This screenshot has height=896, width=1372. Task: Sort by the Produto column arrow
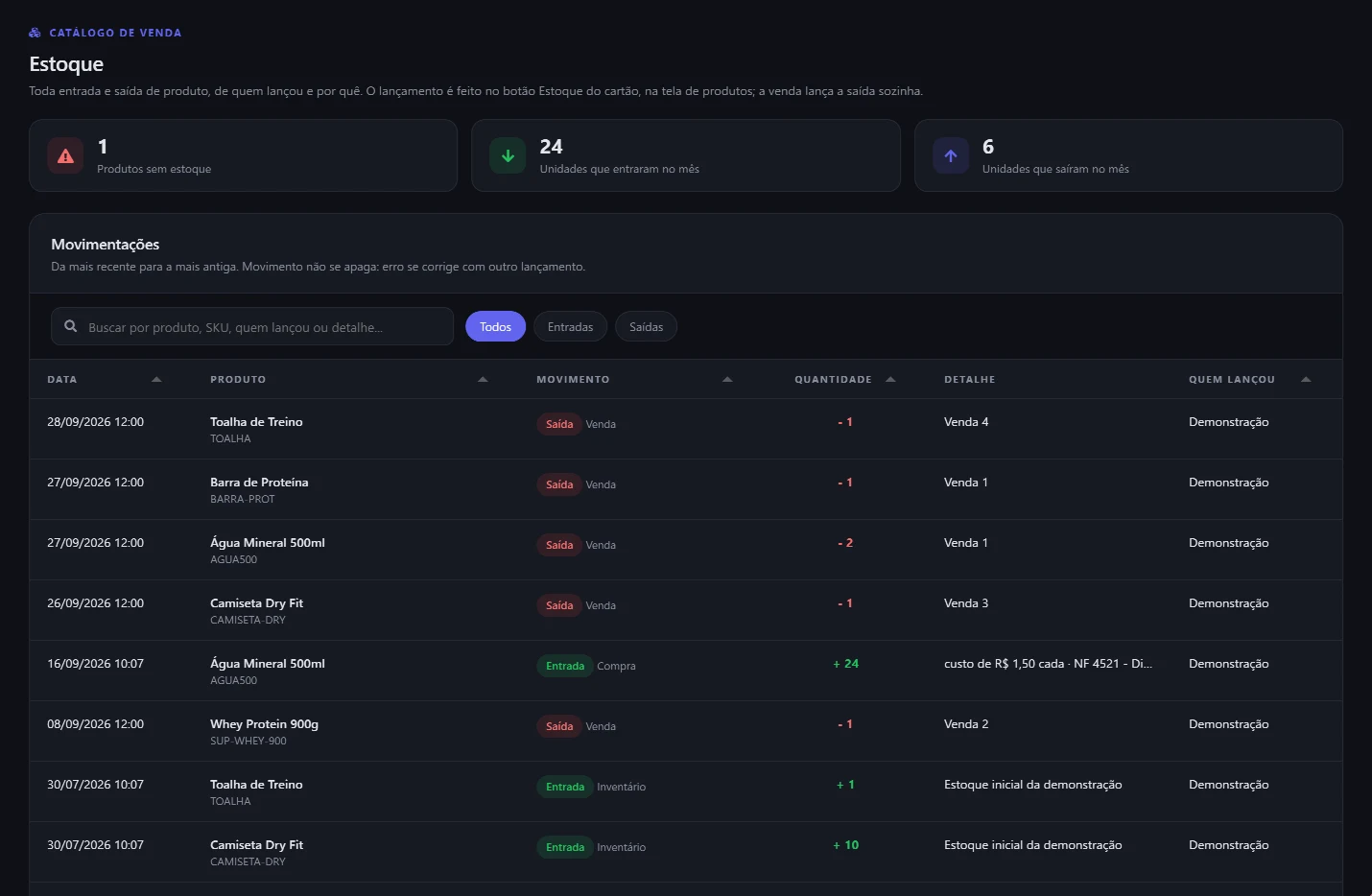click(483, 380)
